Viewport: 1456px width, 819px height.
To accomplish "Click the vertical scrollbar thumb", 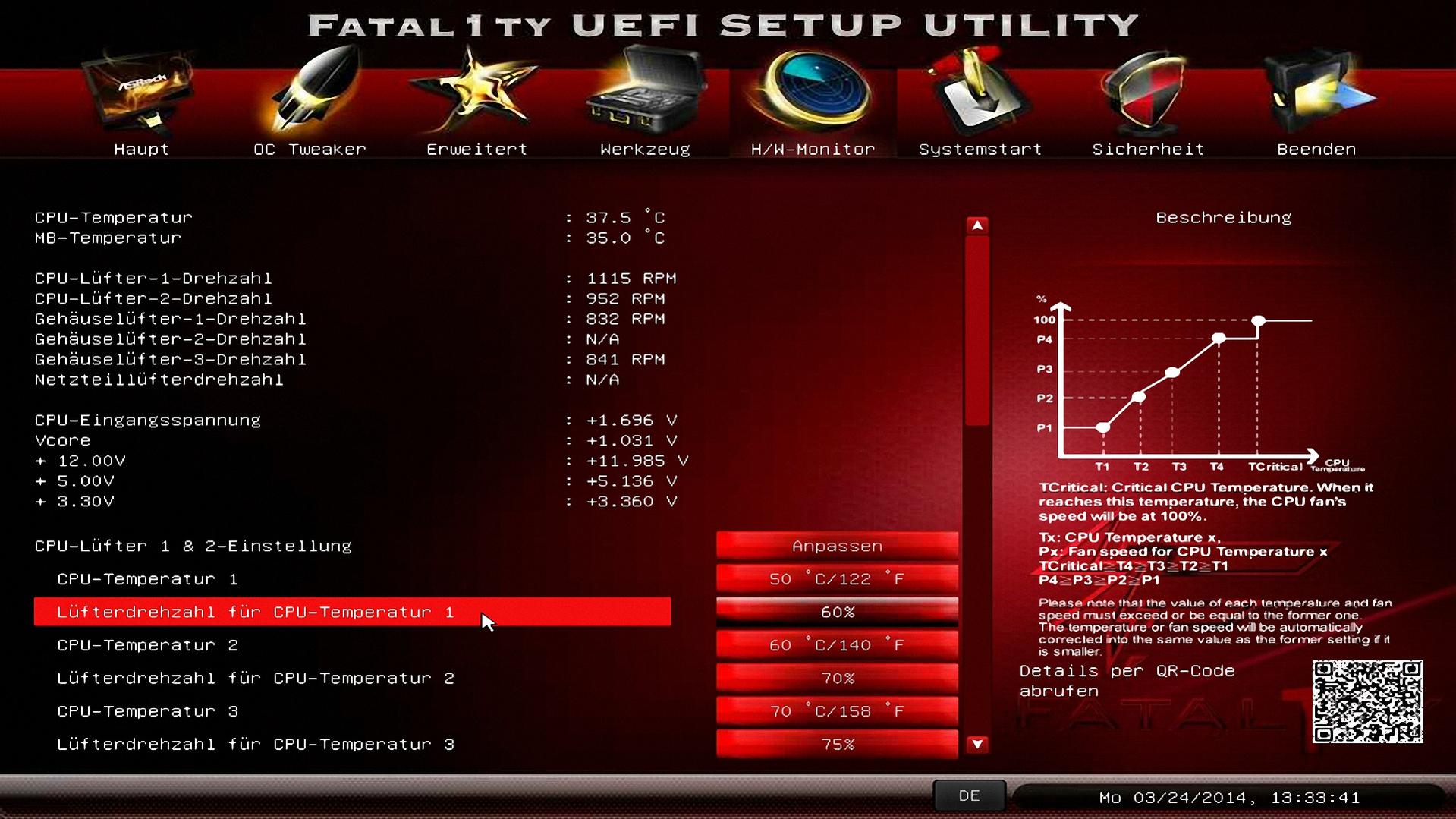I will tap(977, 330).
